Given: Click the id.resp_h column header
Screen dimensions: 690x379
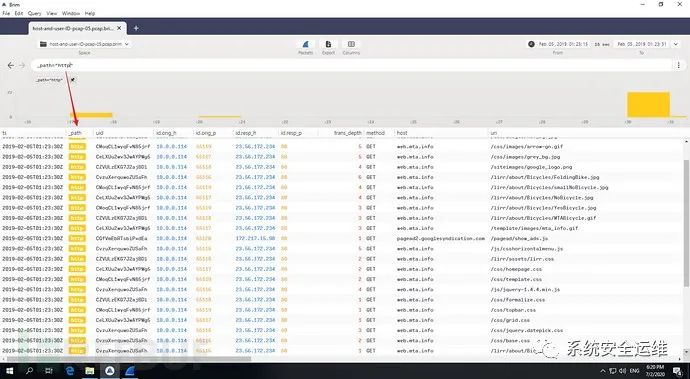Looking at the screenshot, I should (x=246, y=132).
